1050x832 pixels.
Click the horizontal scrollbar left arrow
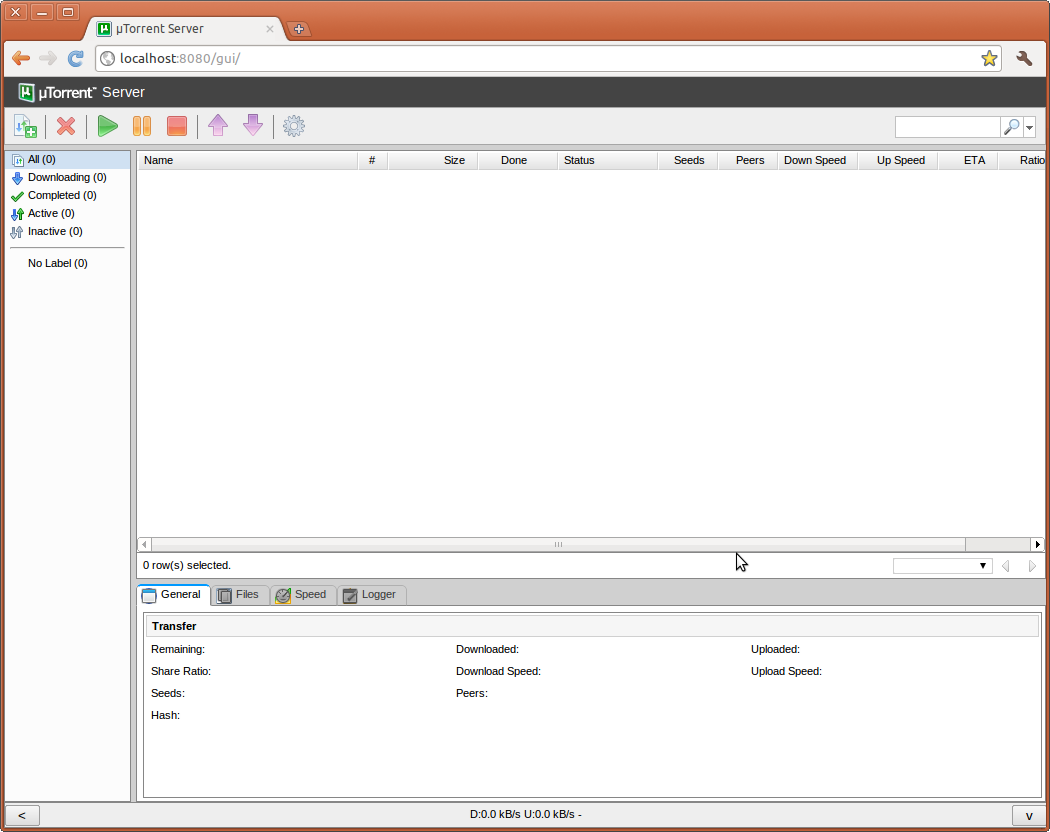(144, 545)
